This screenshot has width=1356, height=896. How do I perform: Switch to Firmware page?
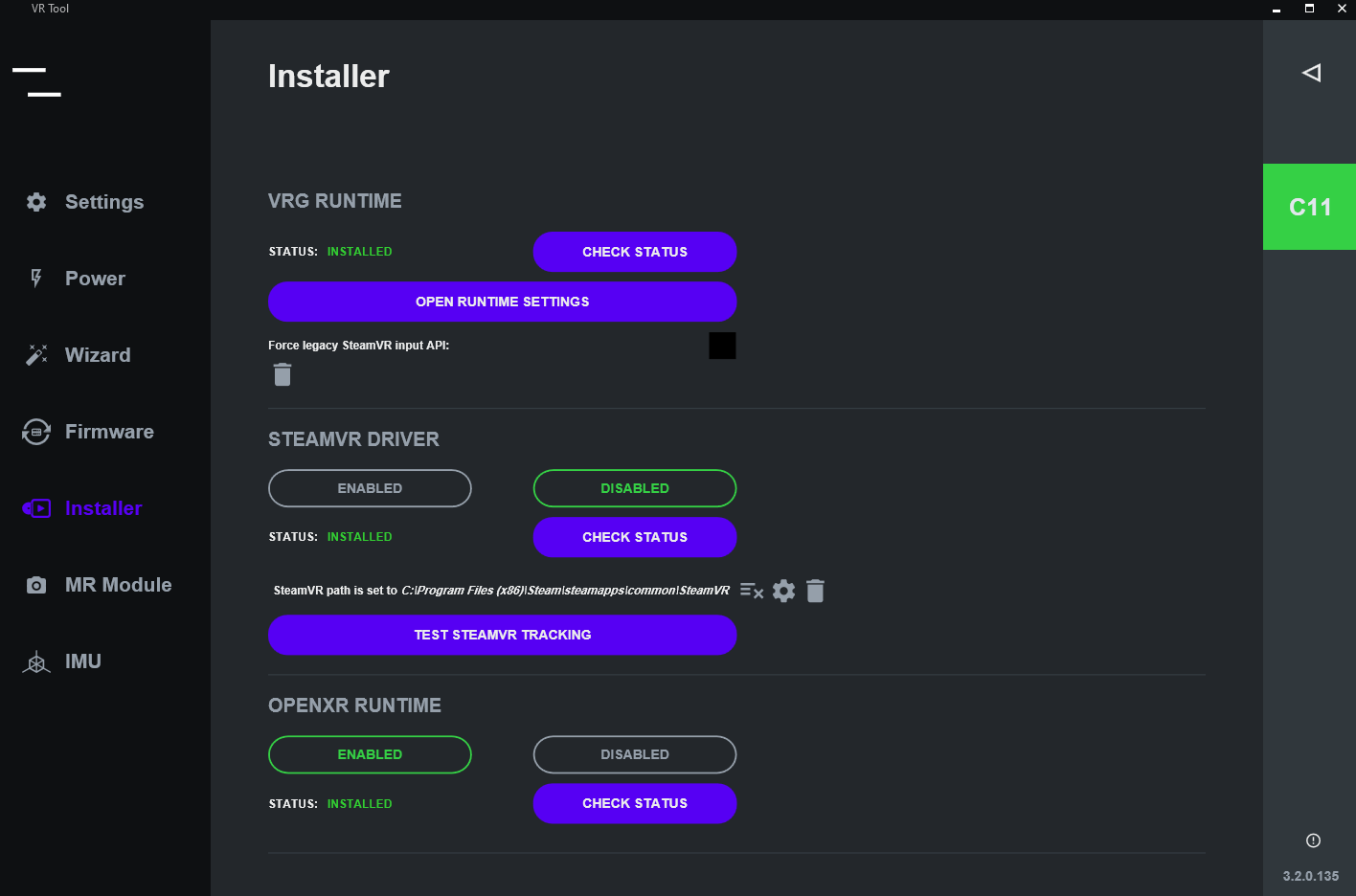(x=109, y=432)
